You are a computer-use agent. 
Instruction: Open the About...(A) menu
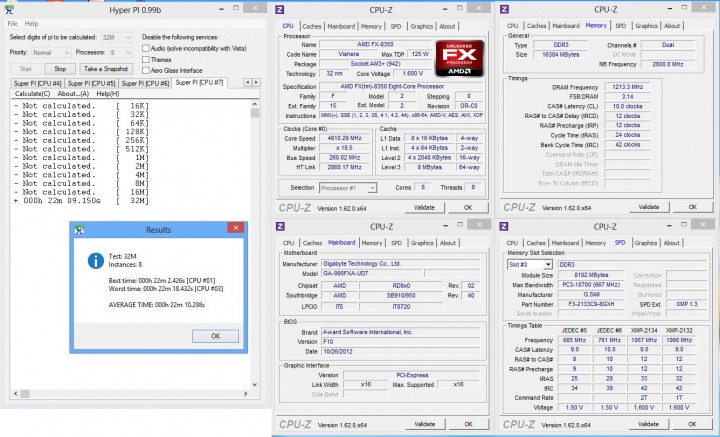[x=73, y=94]
